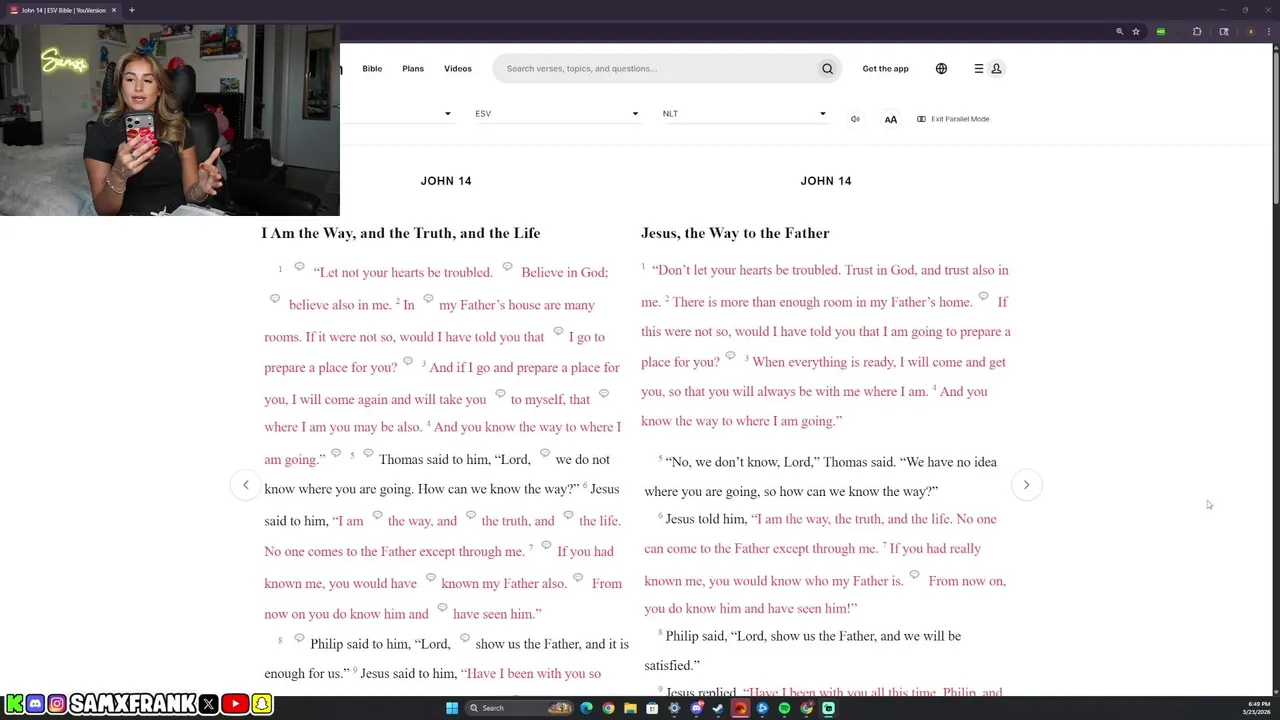
Task: Open browser zoom magnifier in address bar
Action: coord(1119,32)
